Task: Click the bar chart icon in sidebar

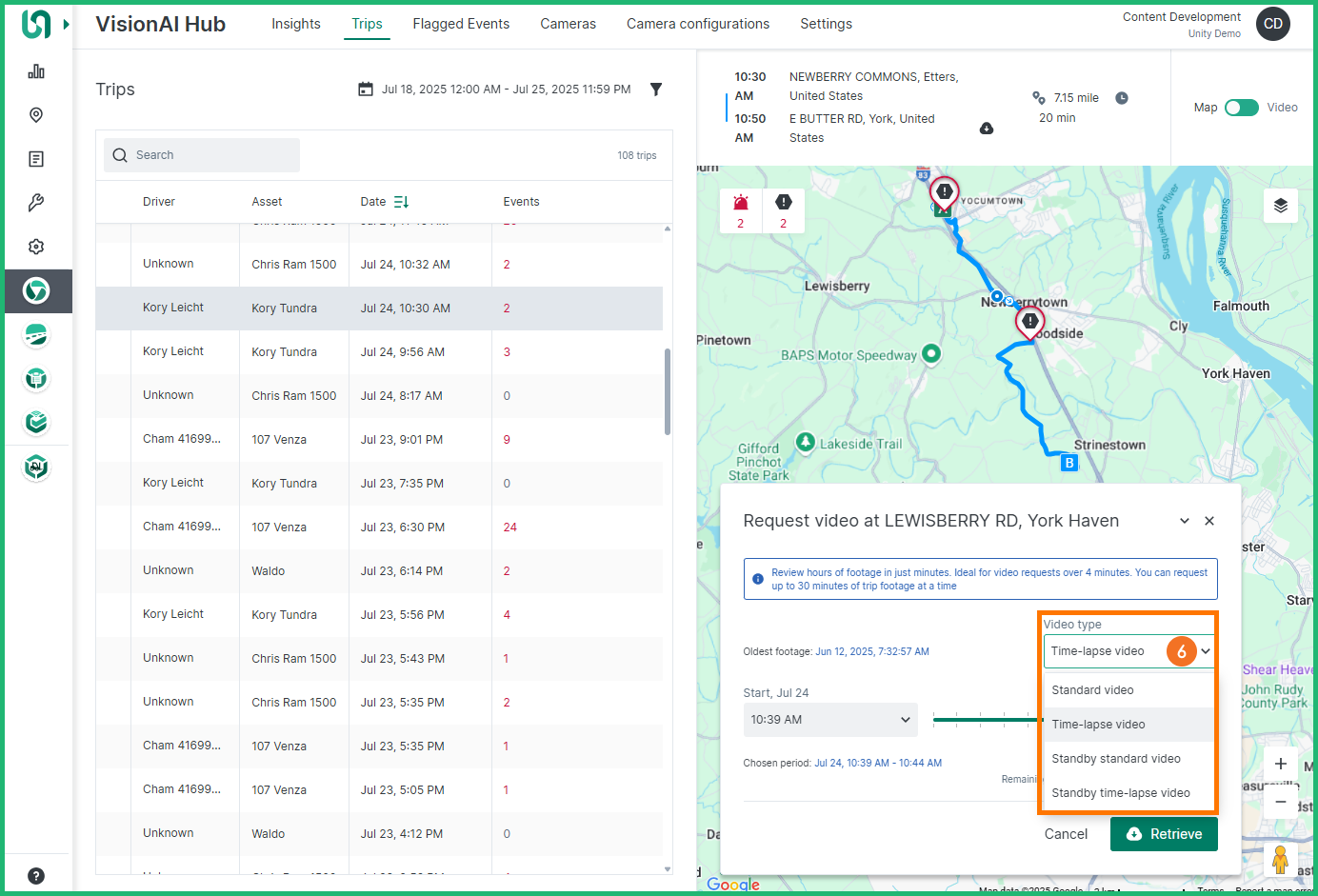Action: click(x=36, y=71)
